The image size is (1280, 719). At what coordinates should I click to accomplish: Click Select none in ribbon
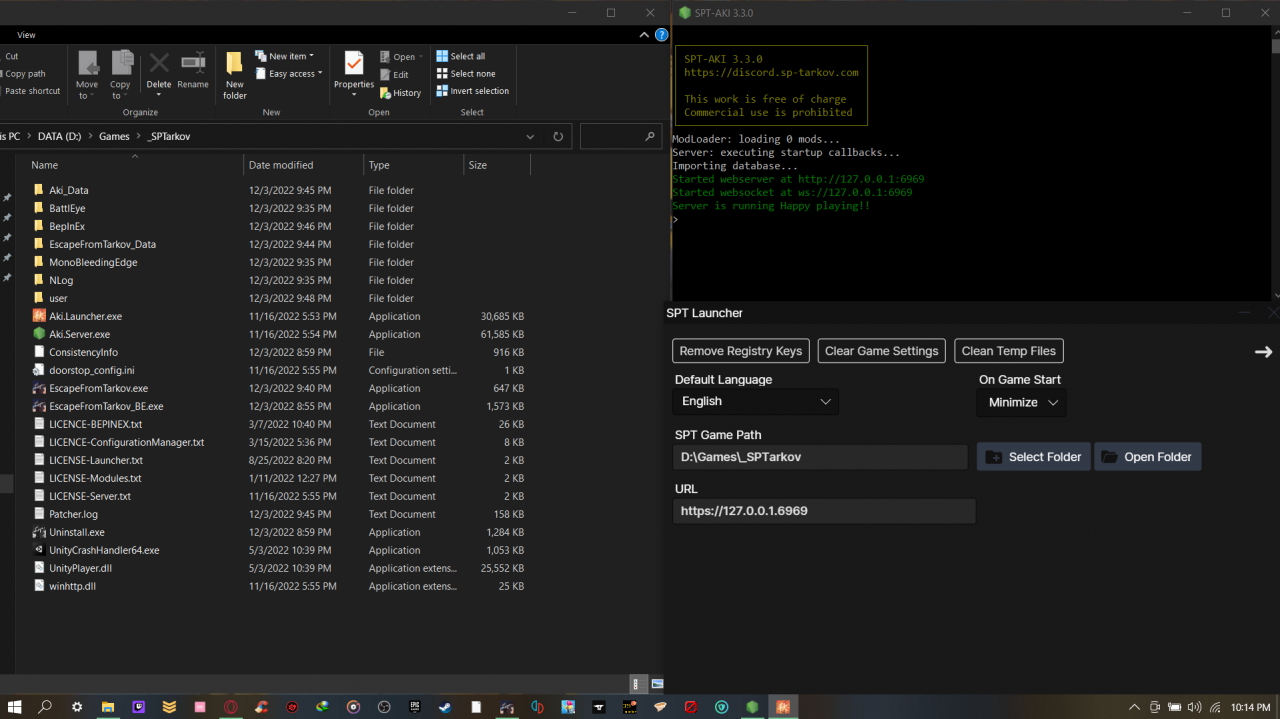(x=466, y=74)
